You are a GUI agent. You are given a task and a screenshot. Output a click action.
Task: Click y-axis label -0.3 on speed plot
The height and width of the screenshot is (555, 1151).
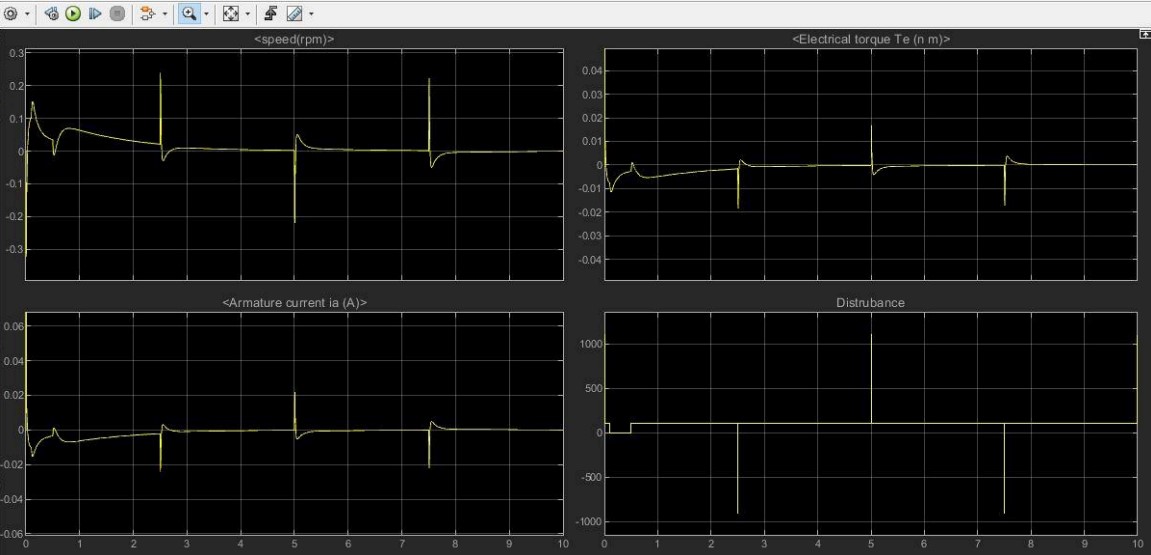point(14,250)
